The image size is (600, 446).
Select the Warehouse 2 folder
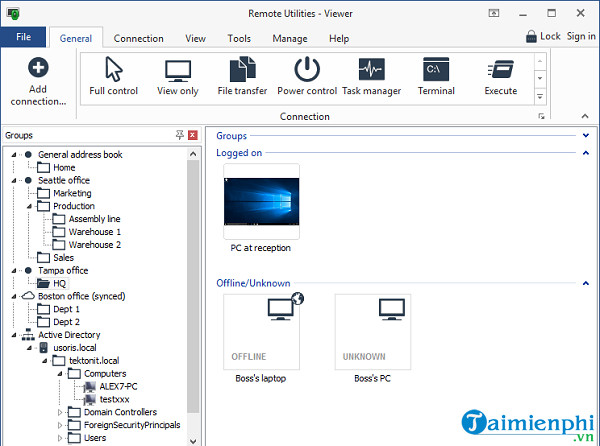[x=86, y=245]
